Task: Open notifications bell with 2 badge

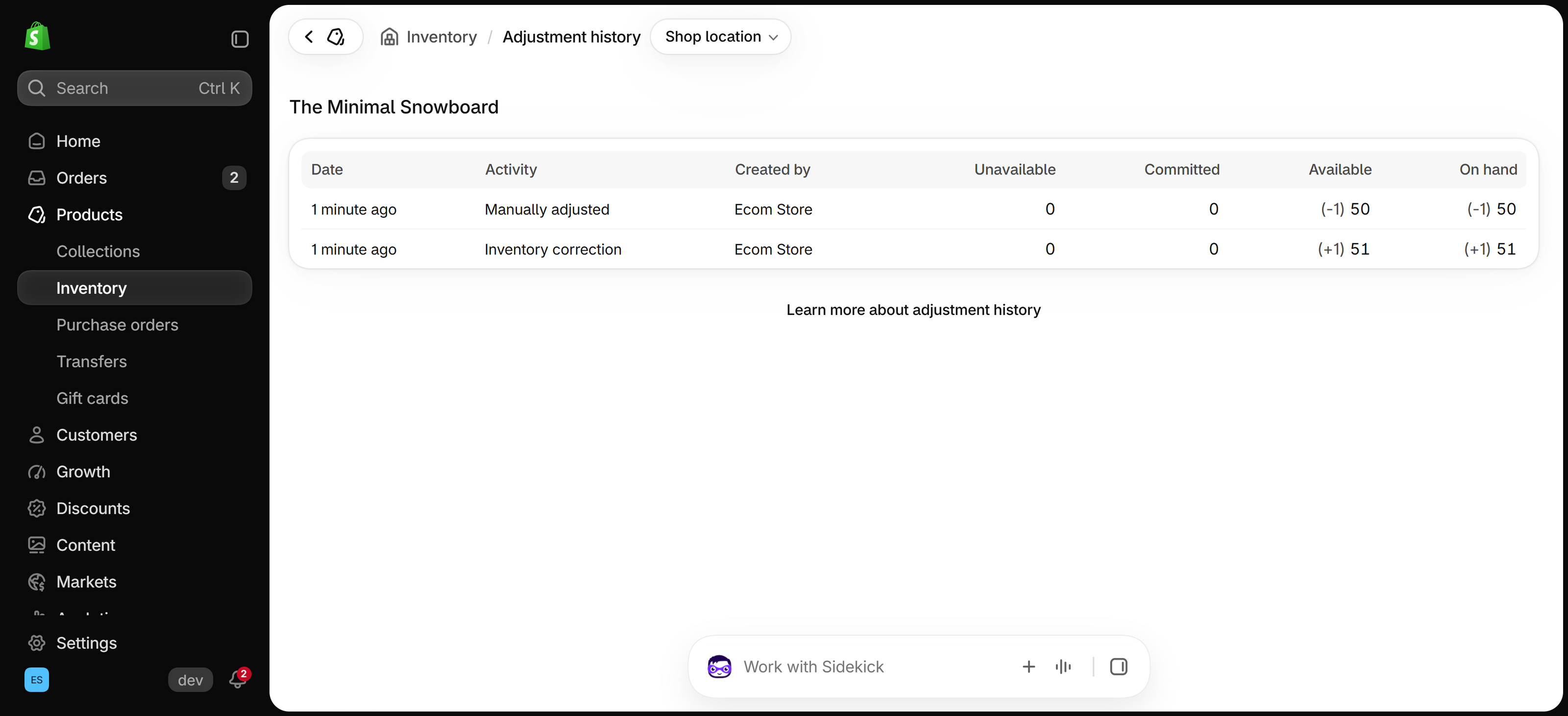Action: pyautogui.click(x=238, y=679)
